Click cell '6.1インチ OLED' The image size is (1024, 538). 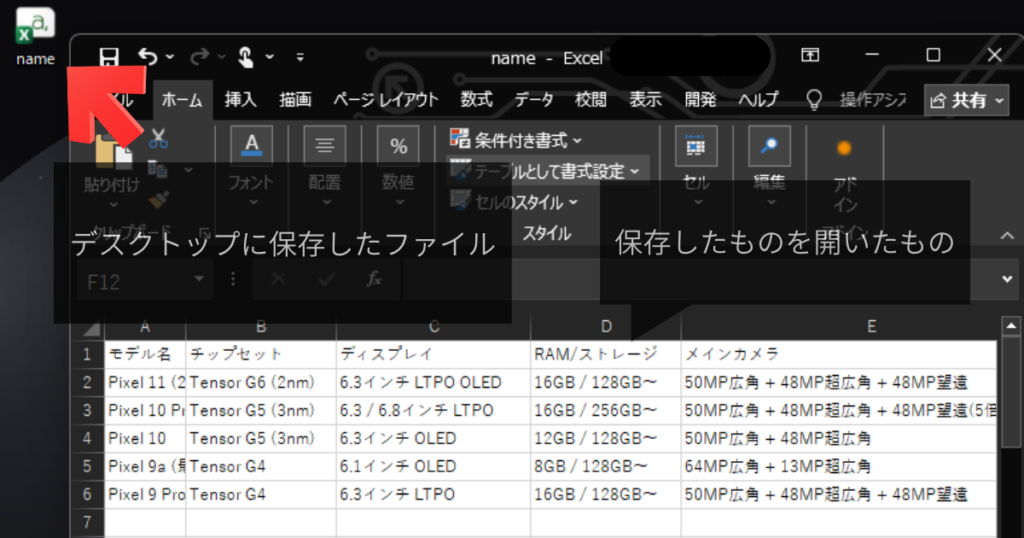(x=433, y=467)
